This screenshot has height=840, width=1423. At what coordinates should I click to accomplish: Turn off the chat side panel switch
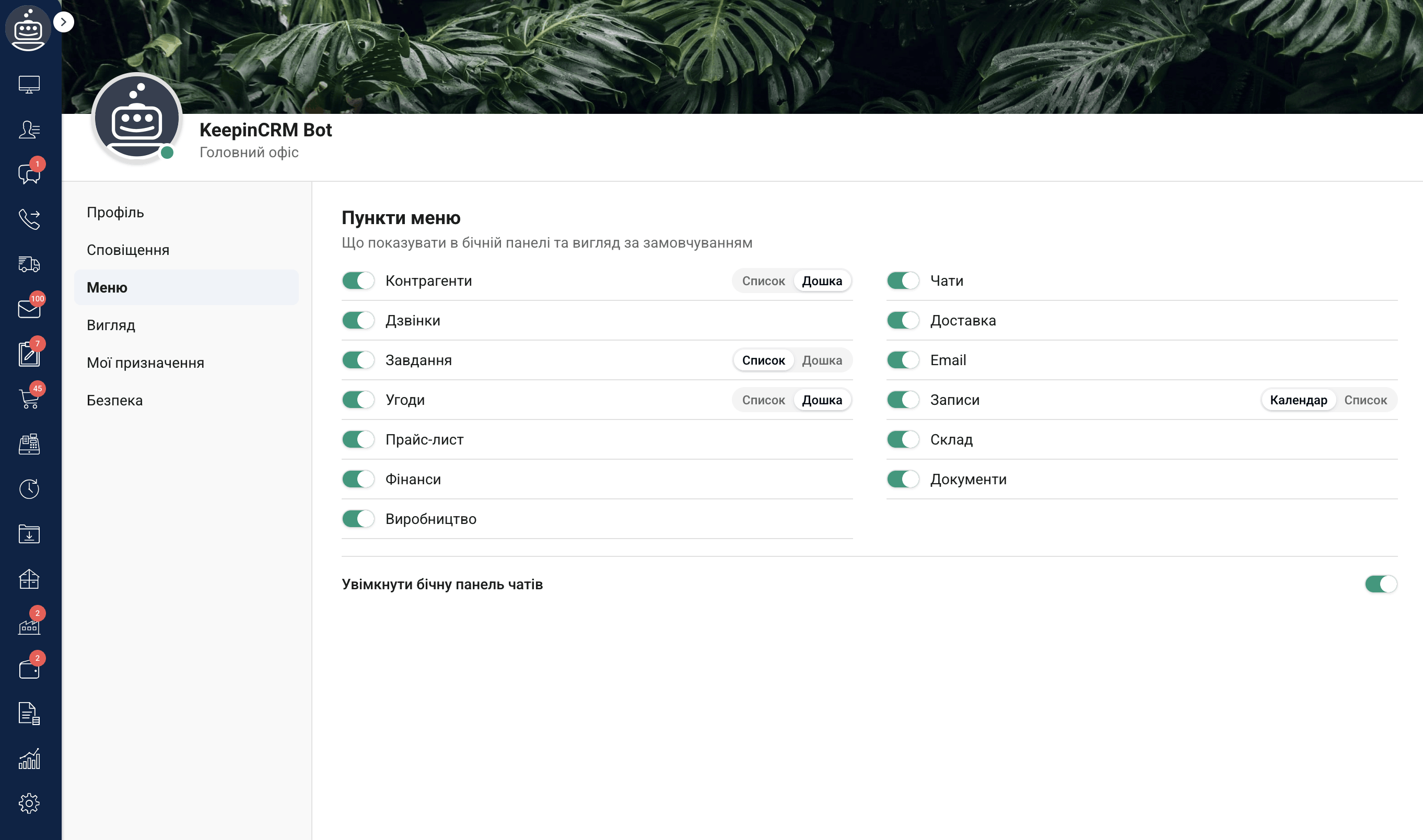[1381, 584]
